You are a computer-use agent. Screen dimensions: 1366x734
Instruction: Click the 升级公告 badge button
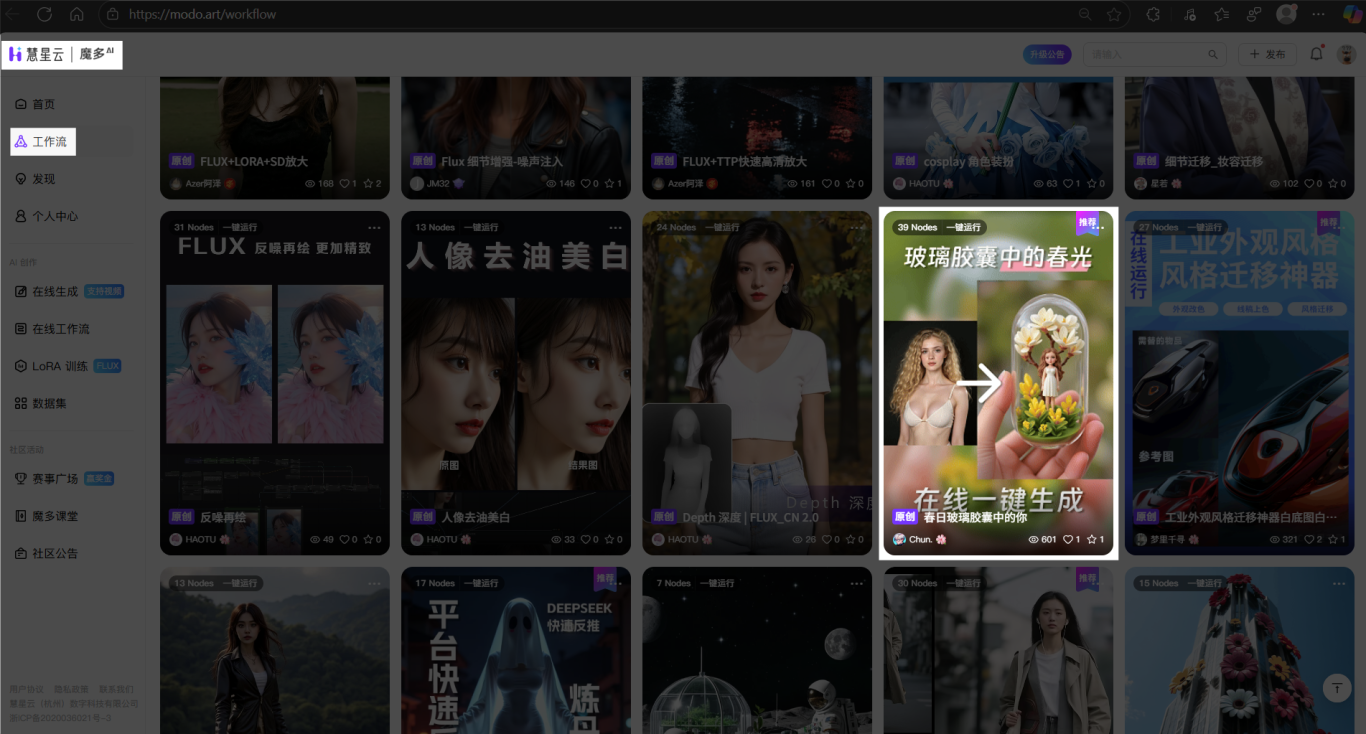click(1047, 55)
